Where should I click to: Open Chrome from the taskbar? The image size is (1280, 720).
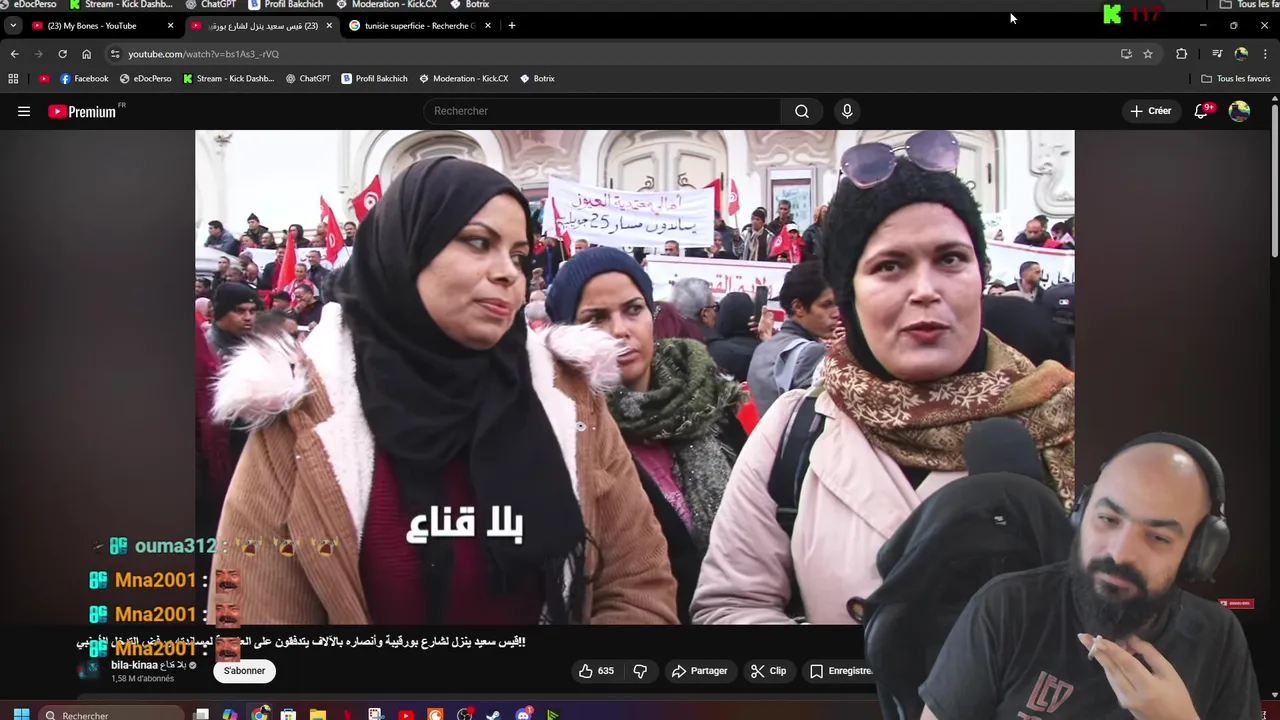pos(260,714)
